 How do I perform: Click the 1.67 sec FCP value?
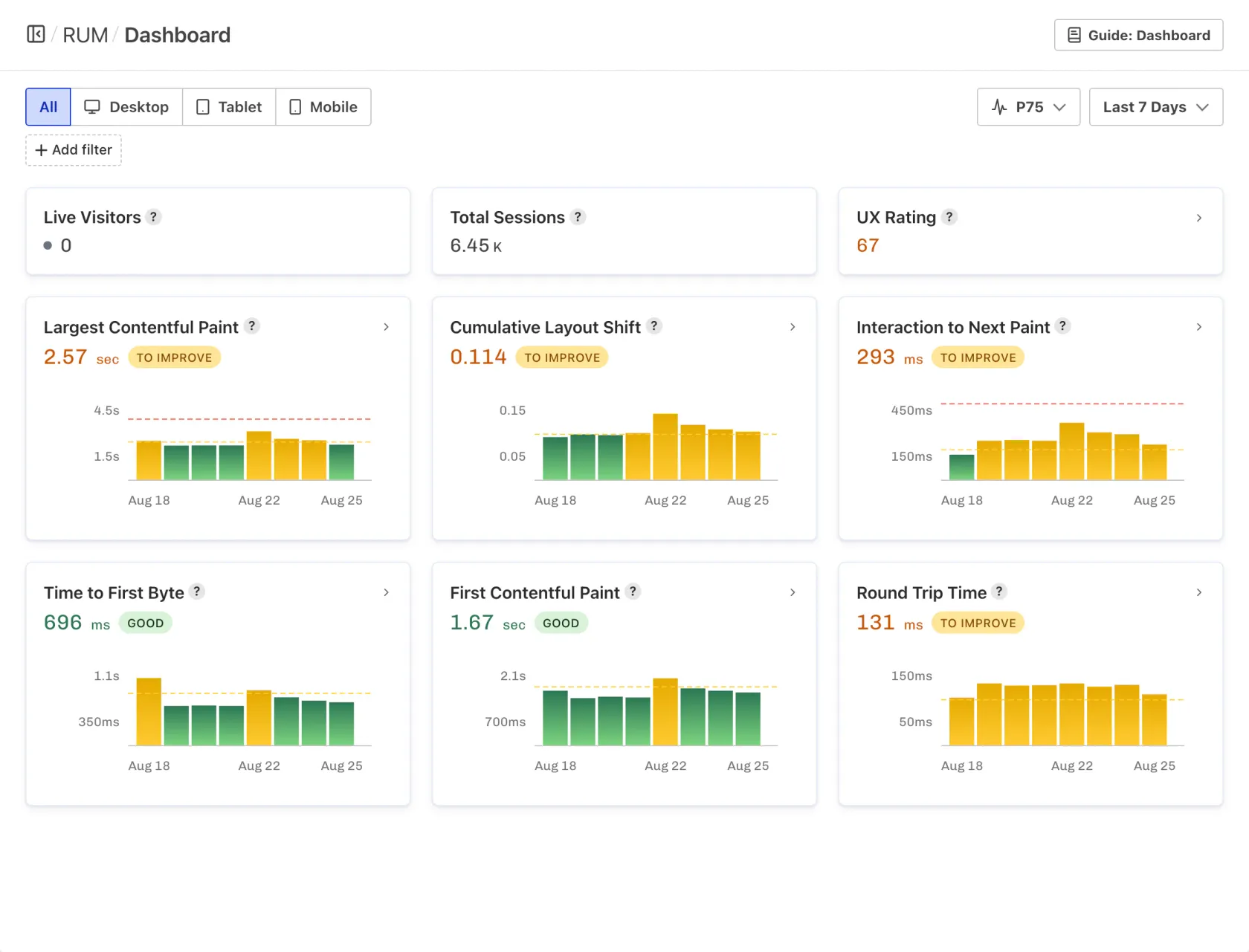[488, 623]
